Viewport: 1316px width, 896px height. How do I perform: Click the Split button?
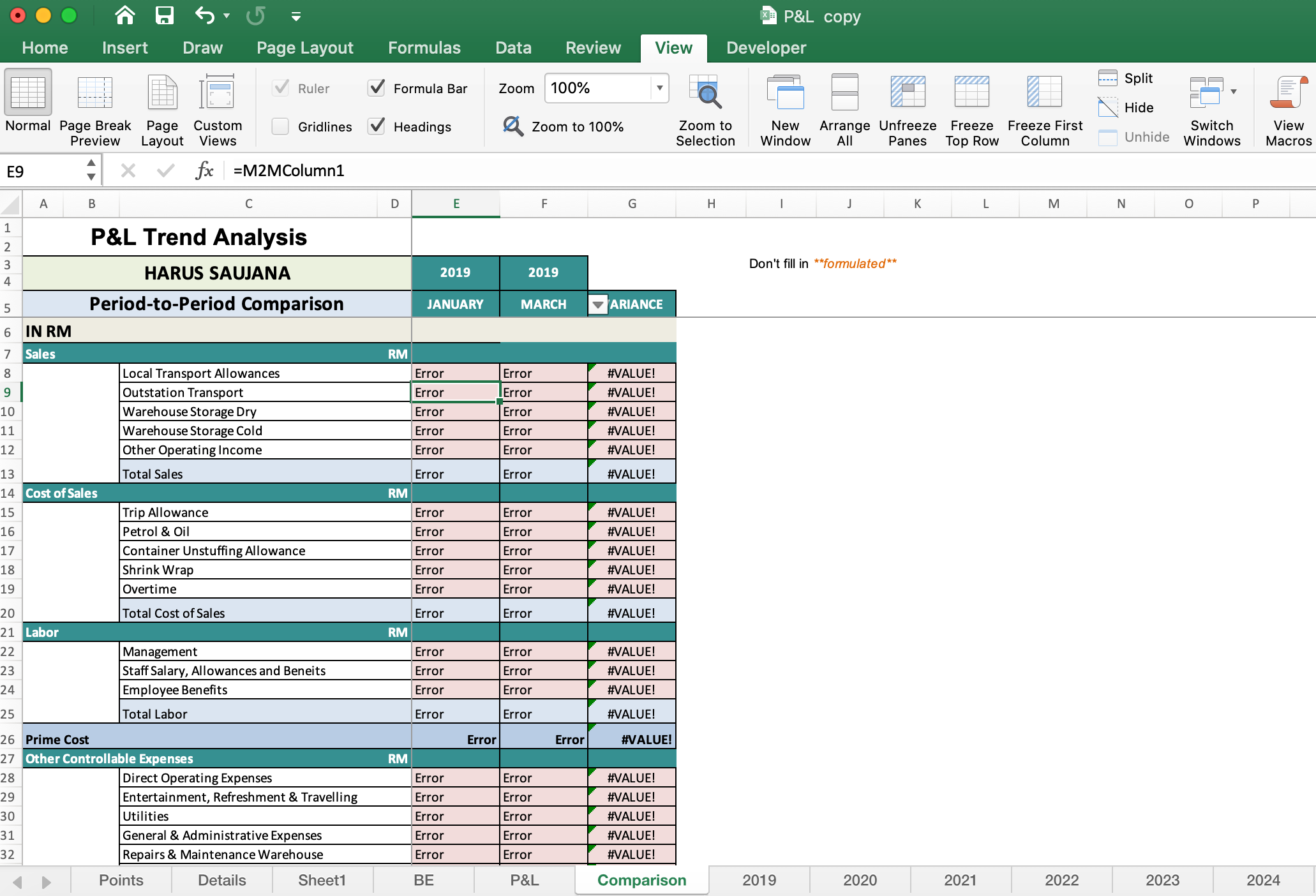[x=1126, y=78]
